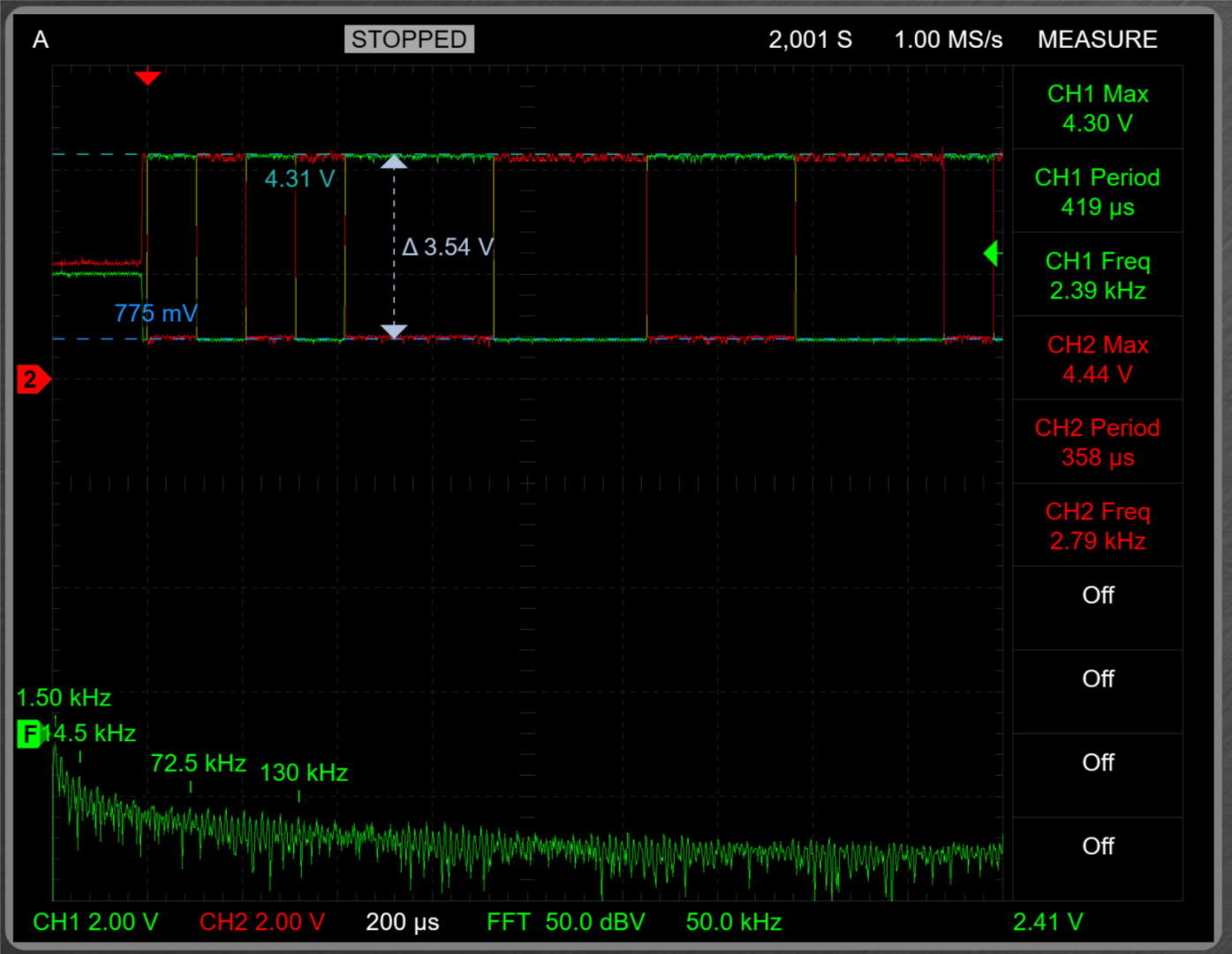The width and height of the screenshot is (1232, 954).
Task: Open the CH1 Max measurement
Action: (x=1098, y=108)
